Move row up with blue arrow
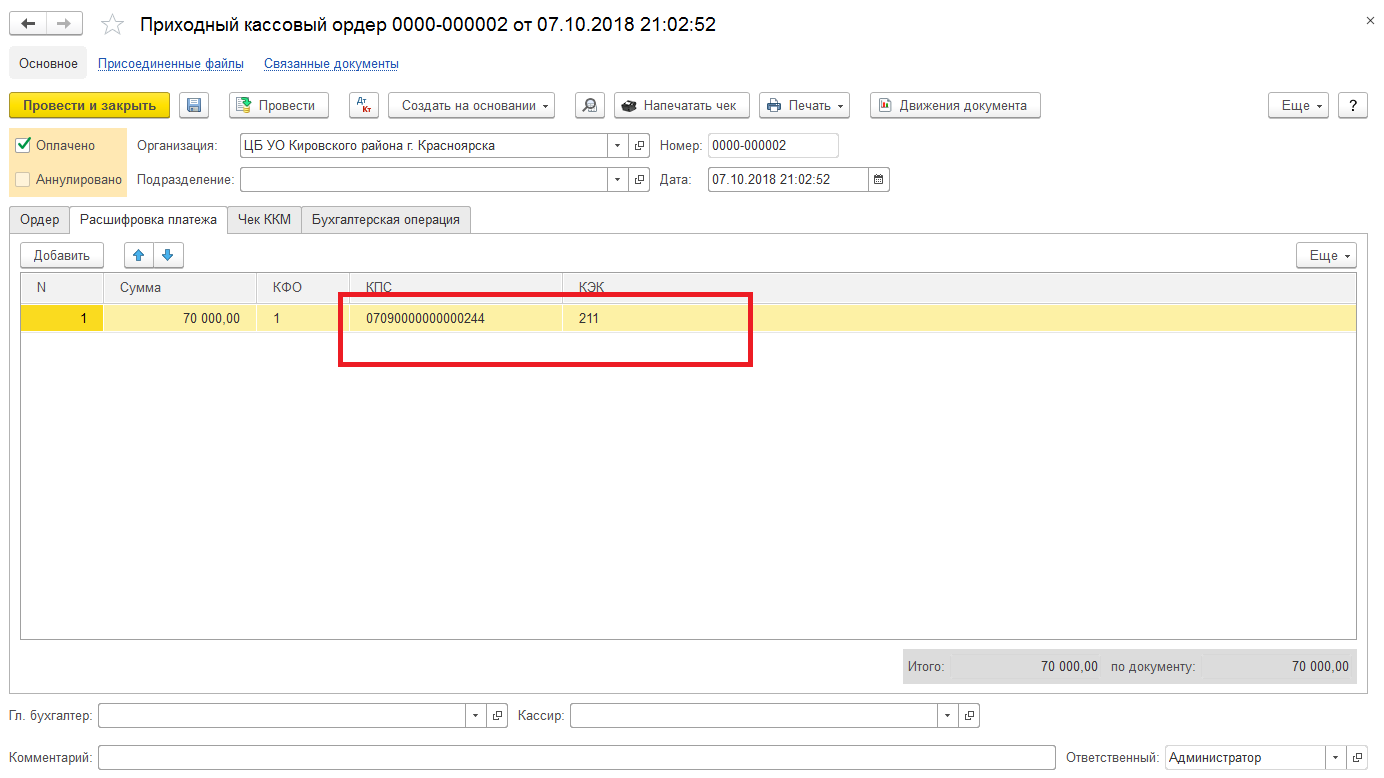The width and height of the screenshot is (1384, 778). pos(139,255)
